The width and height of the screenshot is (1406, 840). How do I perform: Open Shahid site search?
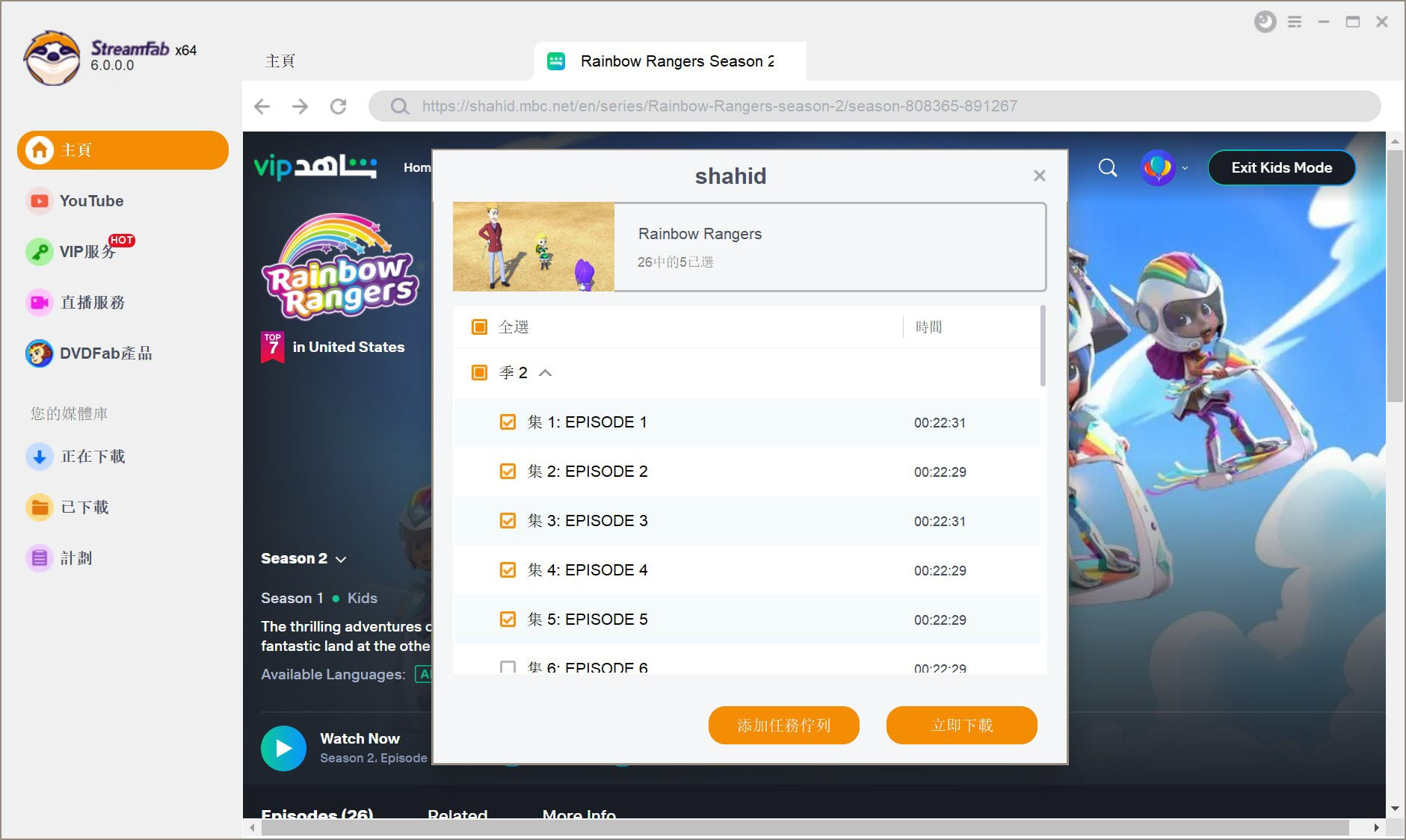(x=1108, y=168)
